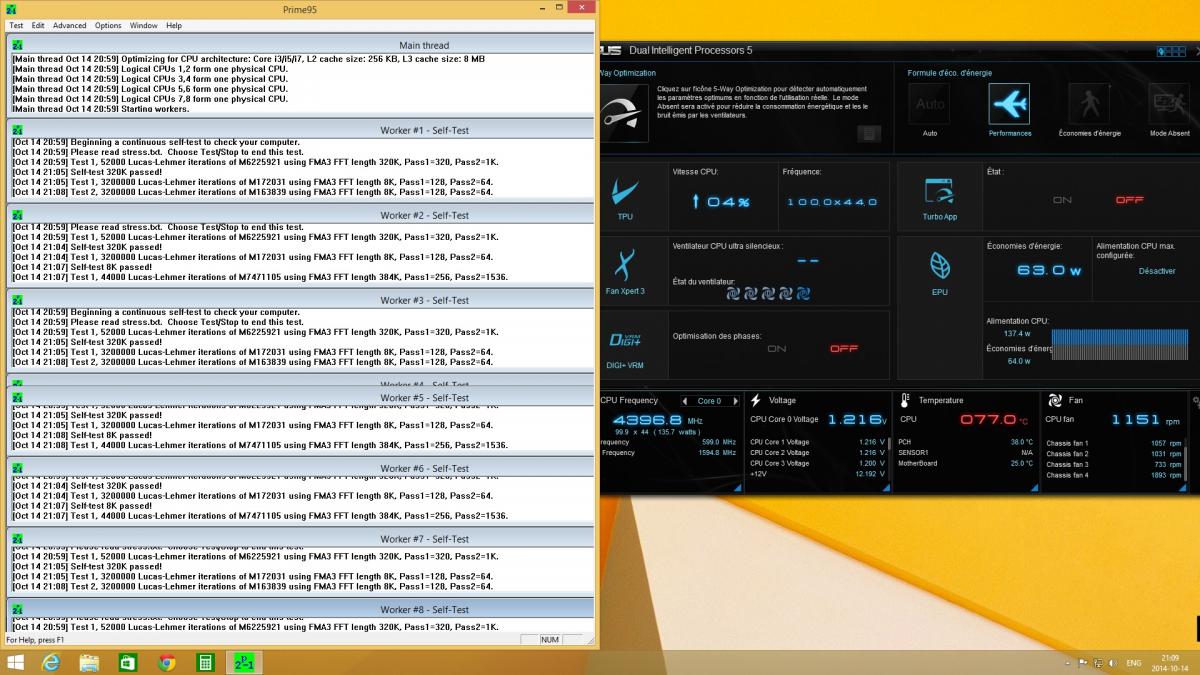1200x675 pixels.
Task: Click the Voltage lightning bolt icon
Action: tap(757, 400)
